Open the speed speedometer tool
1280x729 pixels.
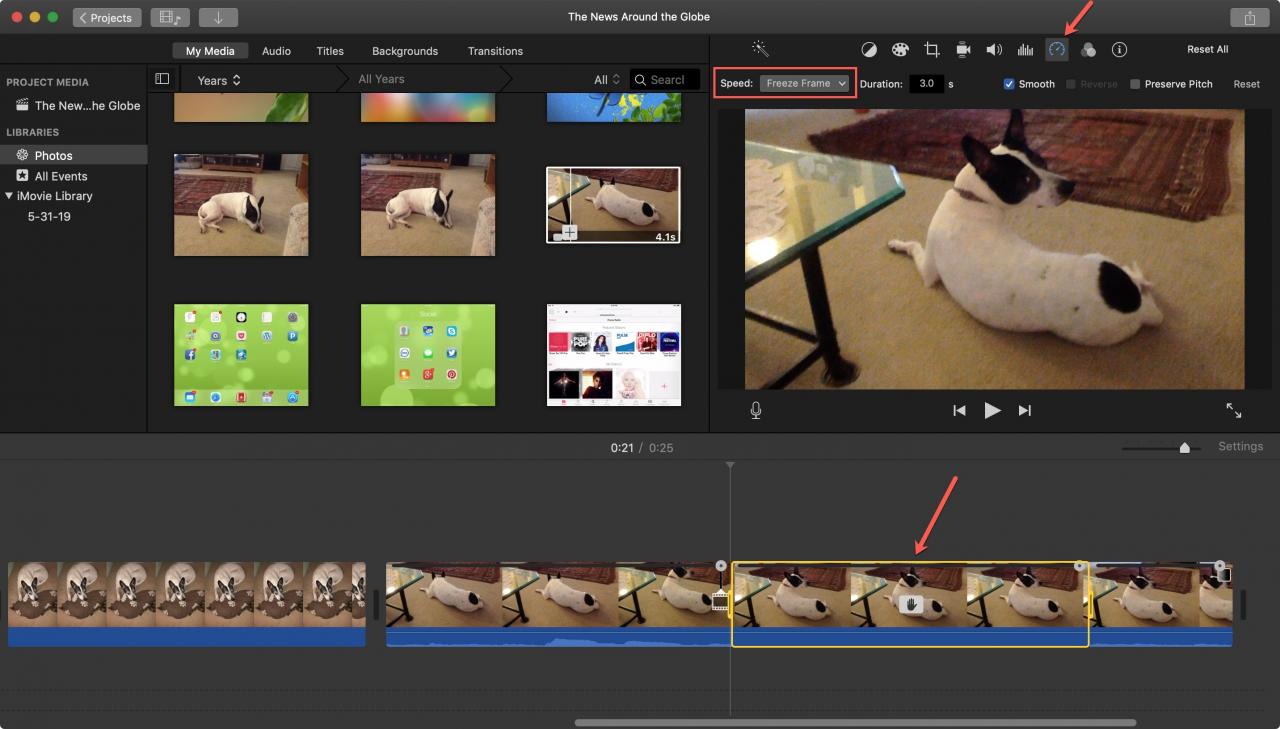coord(1057,50)
